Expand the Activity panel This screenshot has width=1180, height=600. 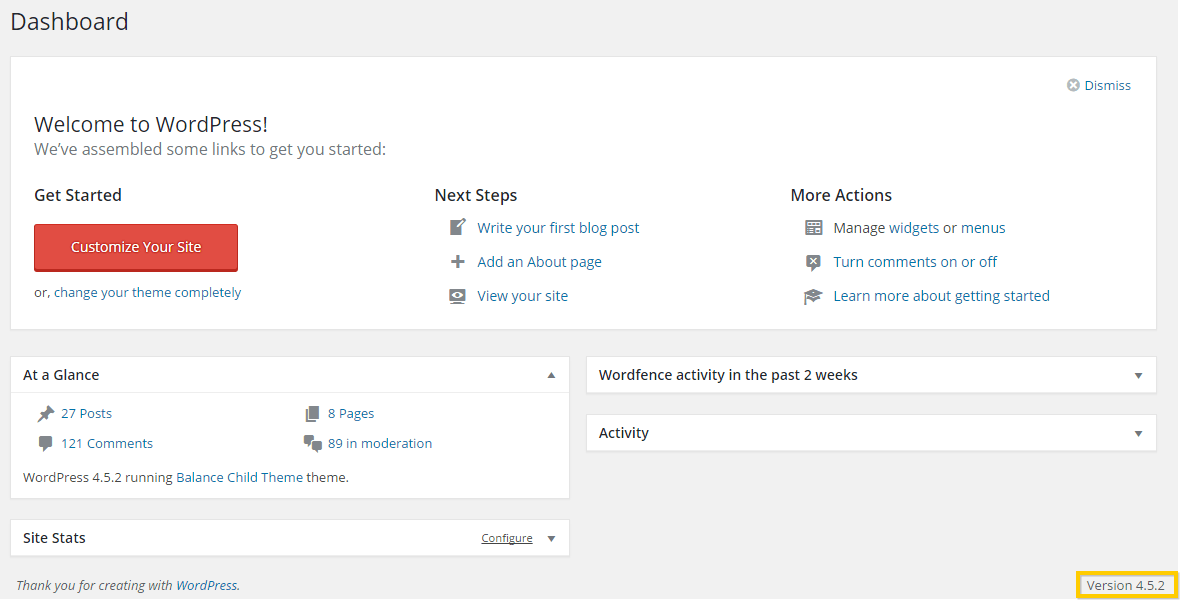coord(1138,433)
